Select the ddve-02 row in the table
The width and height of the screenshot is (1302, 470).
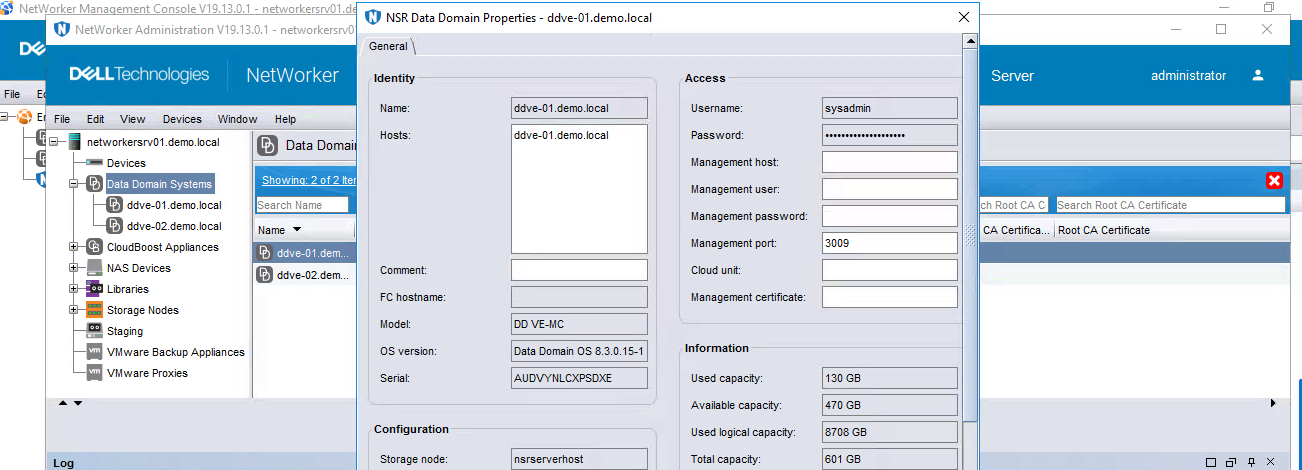tap(304, 275)
